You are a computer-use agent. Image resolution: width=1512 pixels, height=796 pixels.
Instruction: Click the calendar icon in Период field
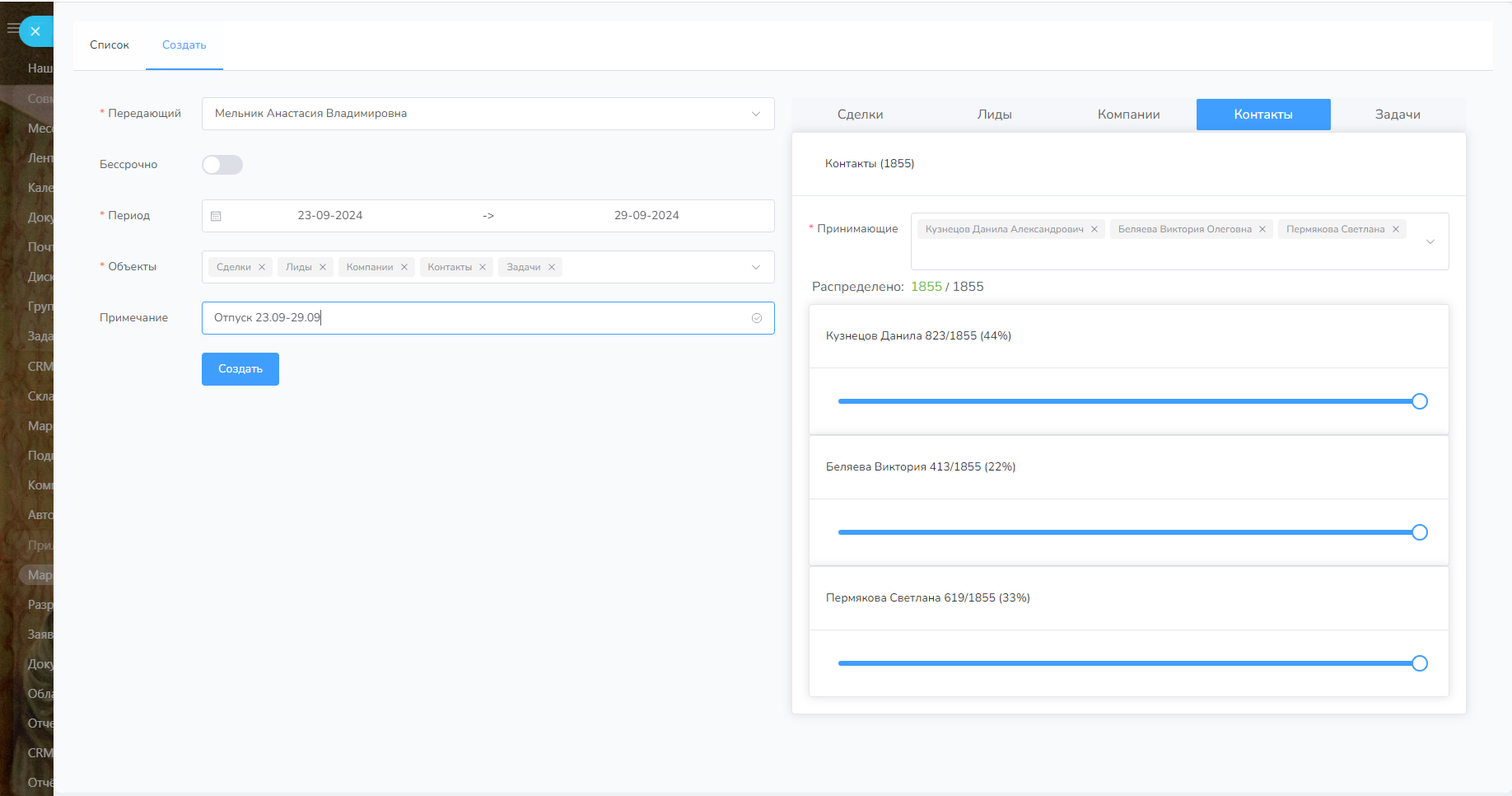[x=216, y=216]
